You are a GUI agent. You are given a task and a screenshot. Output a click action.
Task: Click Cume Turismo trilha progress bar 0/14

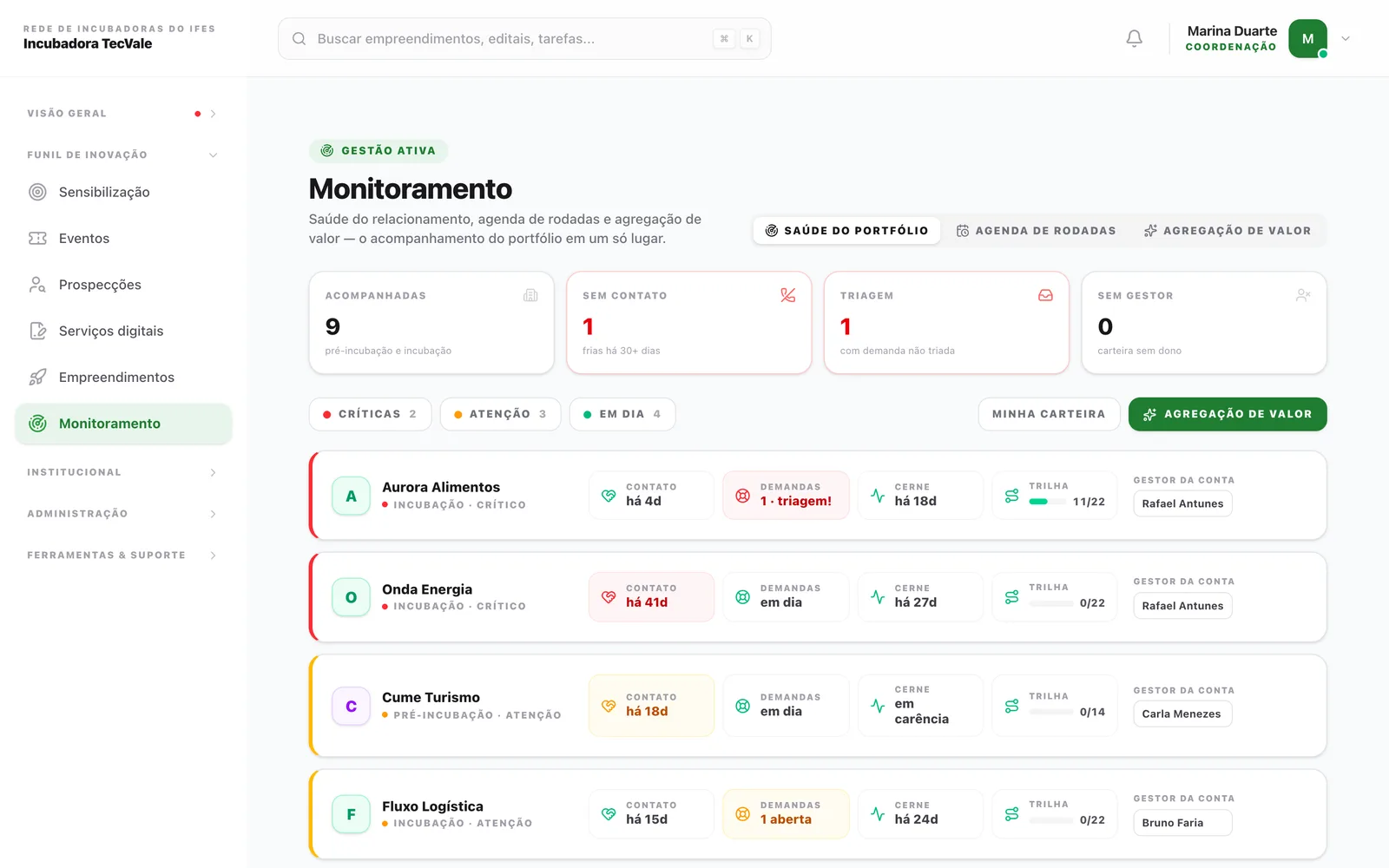pyautogui.click(x=1050, y=712)
